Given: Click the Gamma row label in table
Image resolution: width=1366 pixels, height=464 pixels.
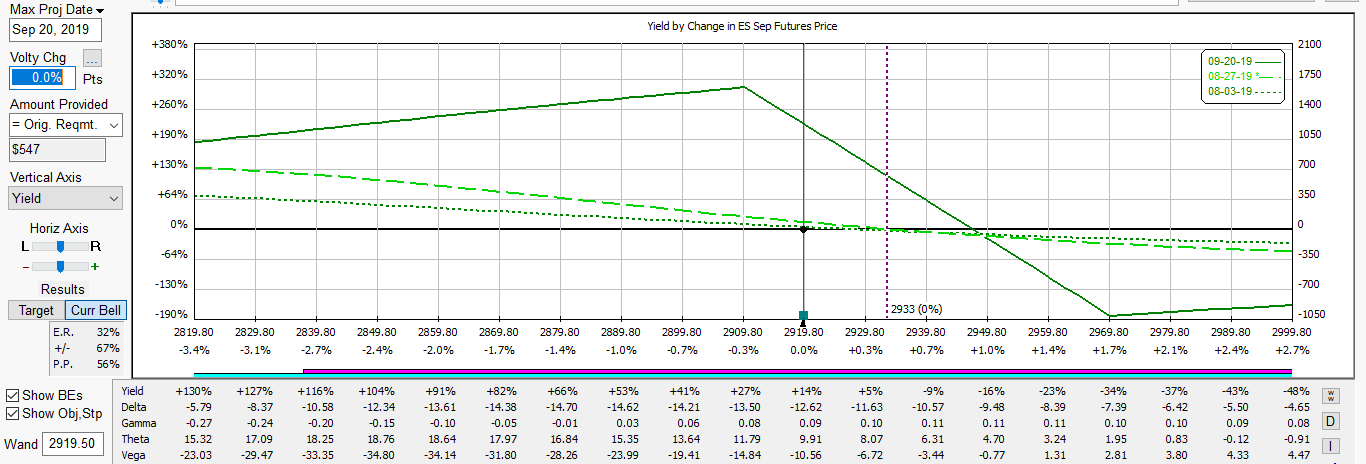Looking at the screenshot, I should [x=138, y=423].
